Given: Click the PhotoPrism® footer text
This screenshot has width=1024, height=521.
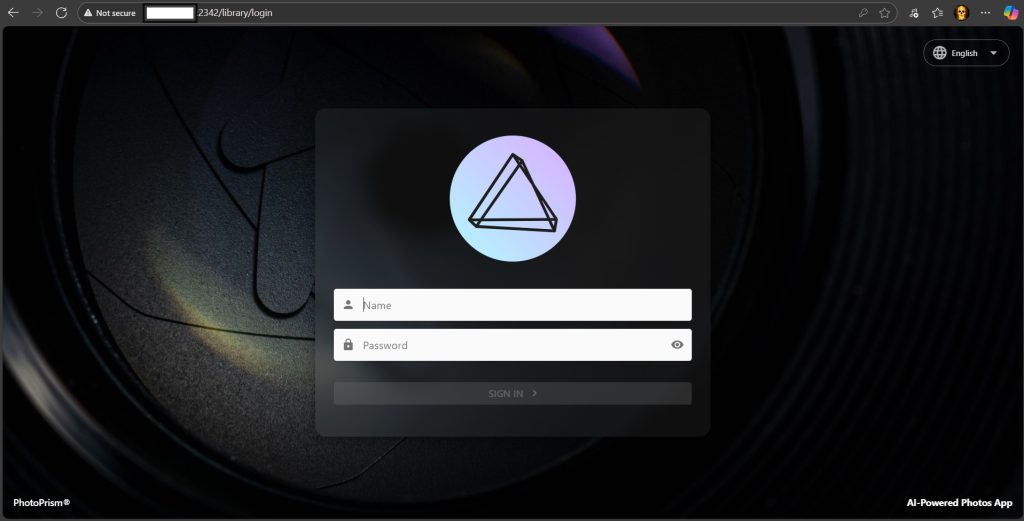Looking at the screenshot, I should coord(42,503).
